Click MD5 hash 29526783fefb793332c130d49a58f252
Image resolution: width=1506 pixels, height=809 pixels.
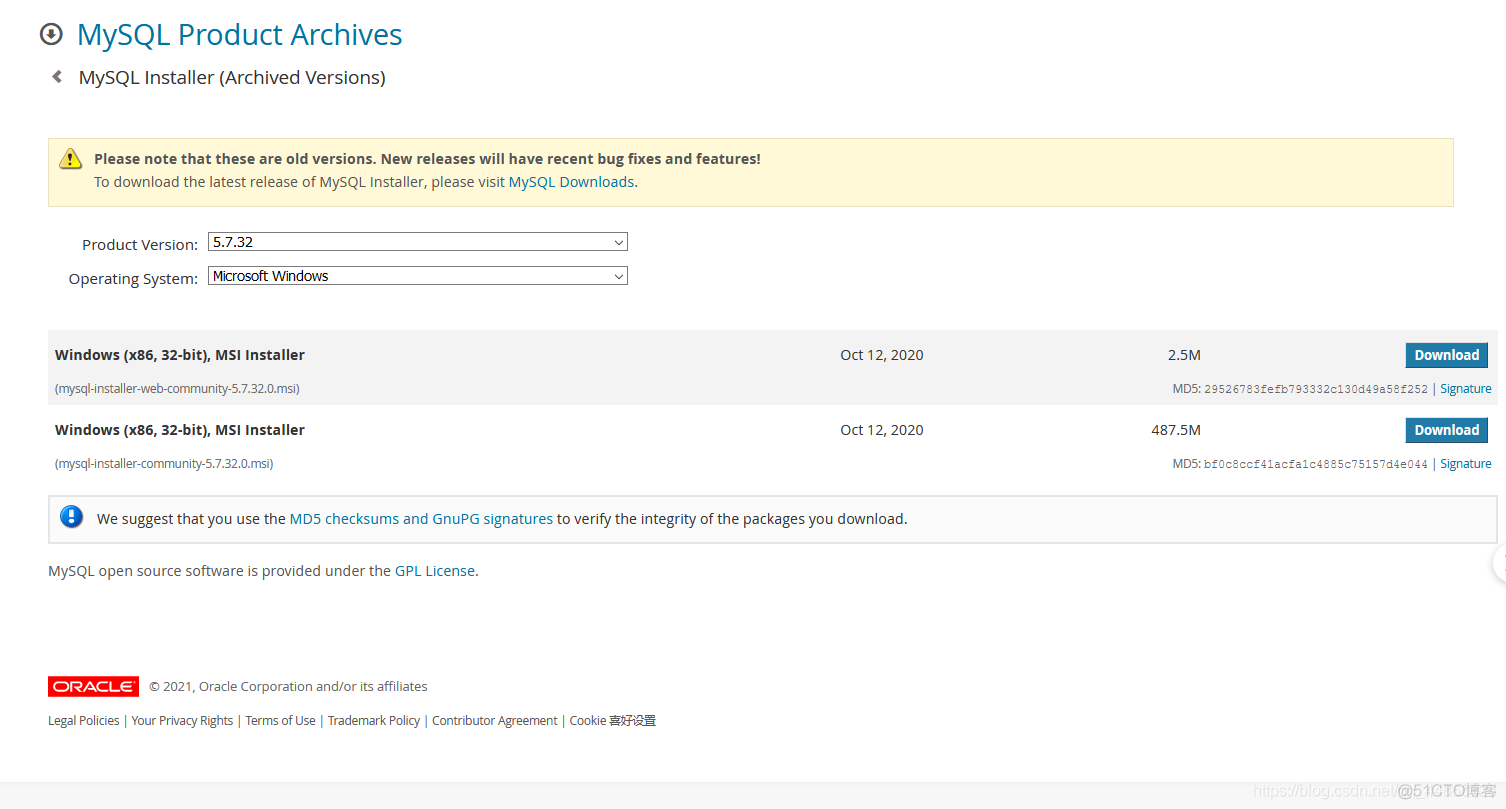click(1316, 390)
